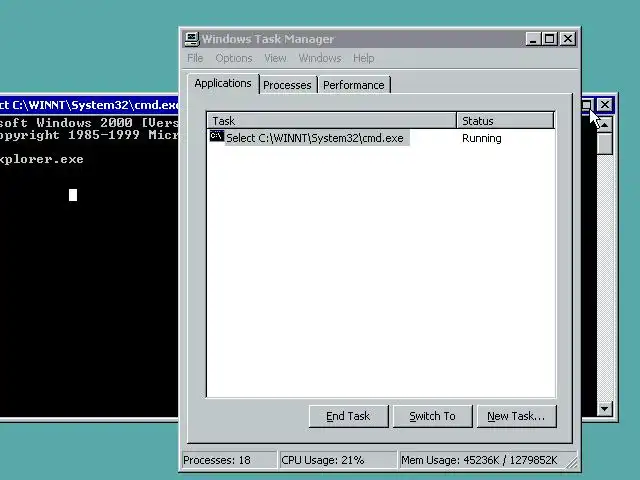
Task: Sort tasks by the Task column header
Action: point(331,121)
